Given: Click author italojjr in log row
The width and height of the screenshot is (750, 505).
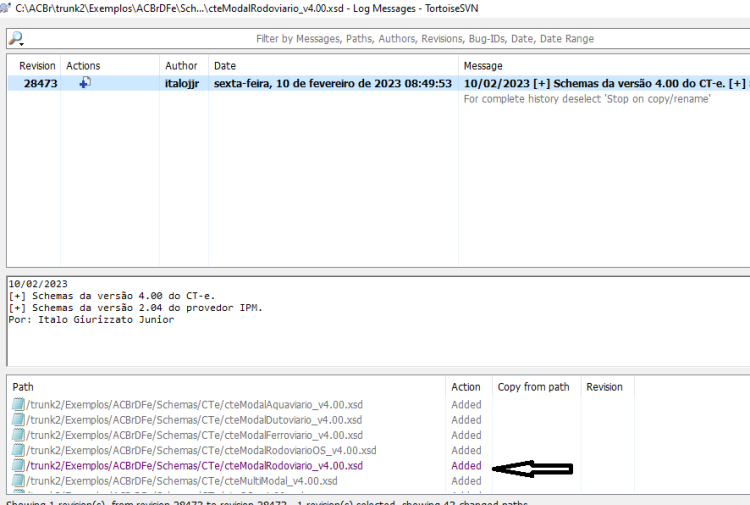Looking at the screenshot, I should tap(182, 83).
